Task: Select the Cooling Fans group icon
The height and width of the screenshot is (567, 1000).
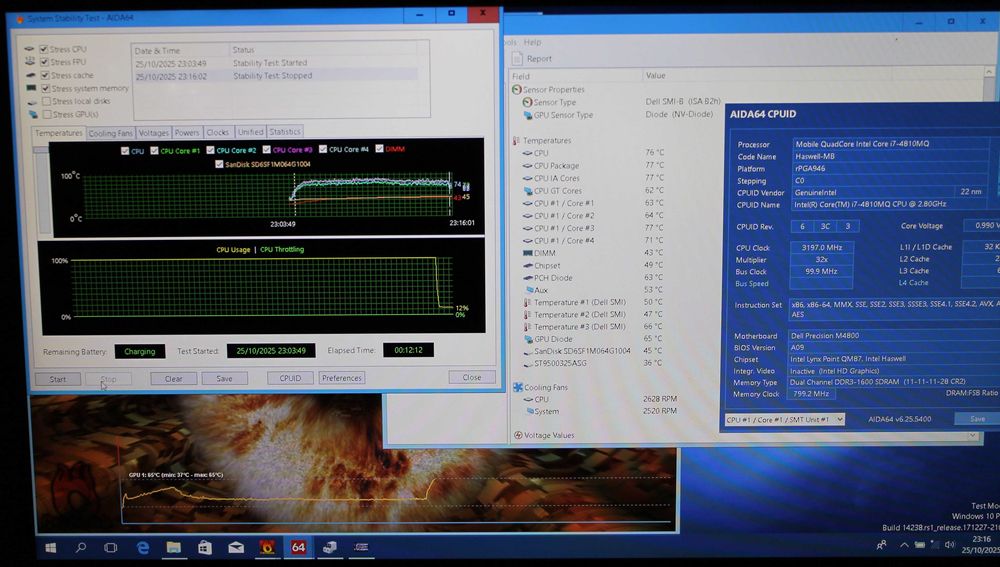Action: 518,387
